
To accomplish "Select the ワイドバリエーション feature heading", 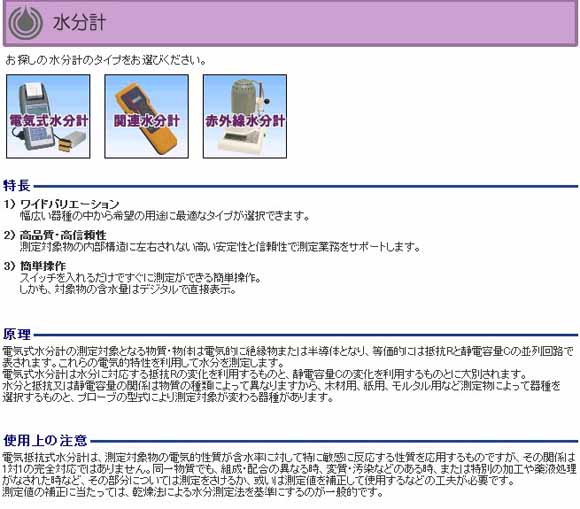I will 70,204.
